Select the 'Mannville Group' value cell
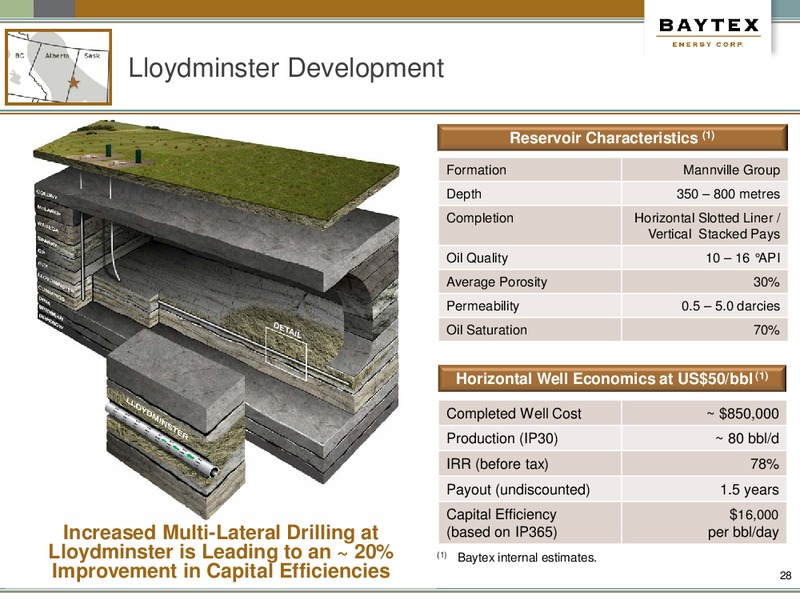800x600 pixels. (x=705, y=170)
